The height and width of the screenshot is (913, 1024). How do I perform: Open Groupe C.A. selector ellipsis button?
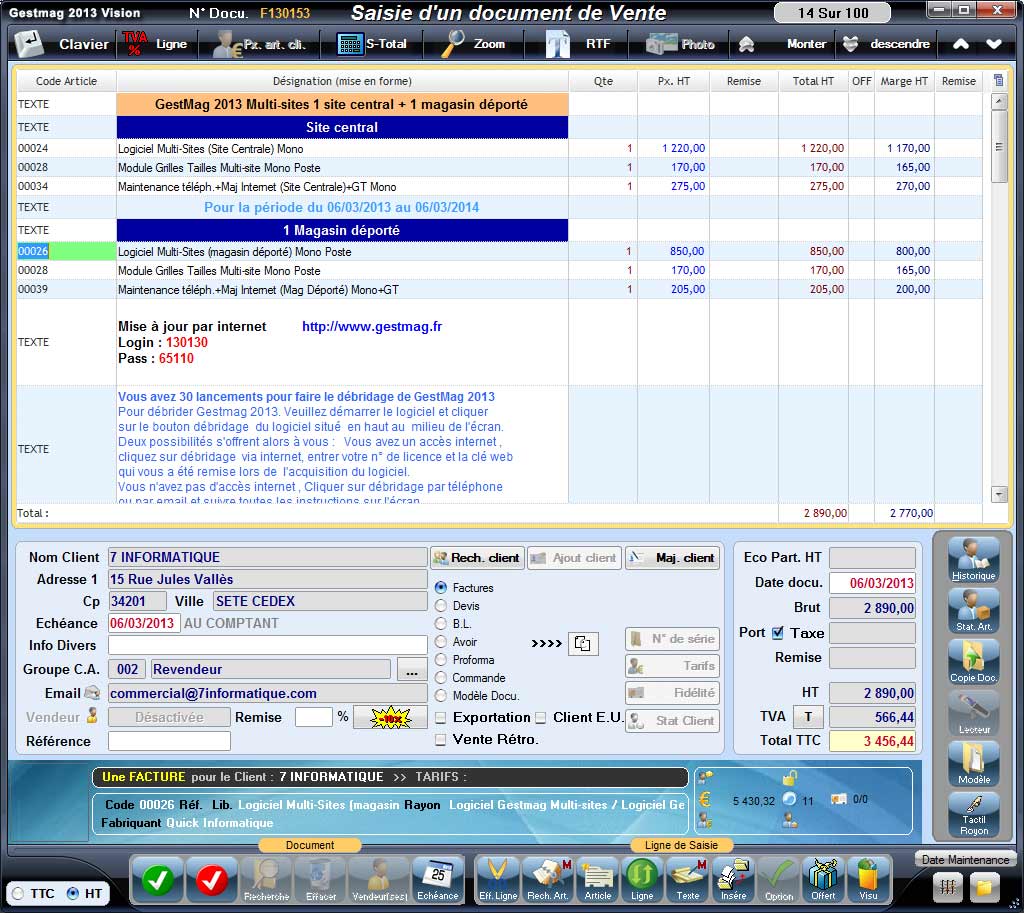[411, 669]
